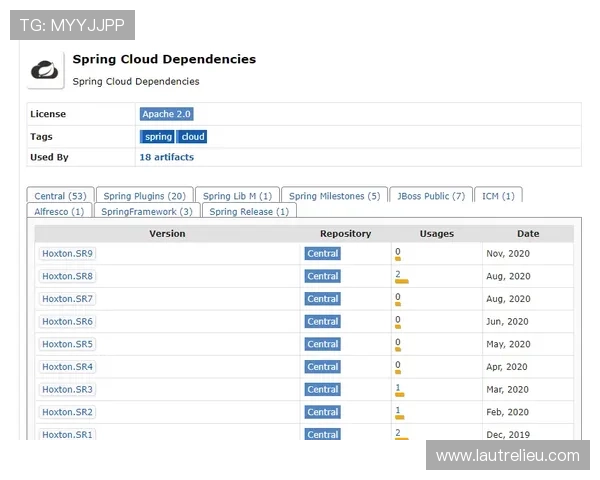Switch to the JBoss Public (7) tab
The width and height of the screenshot is (600, 480).
pos(430,196)
